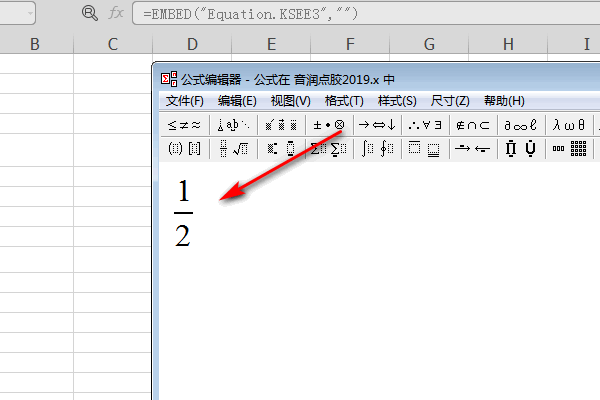Open the miscellaneous symbols palette (∂∞ℓ)
600x400 pixels.
[x=521, y=125]
